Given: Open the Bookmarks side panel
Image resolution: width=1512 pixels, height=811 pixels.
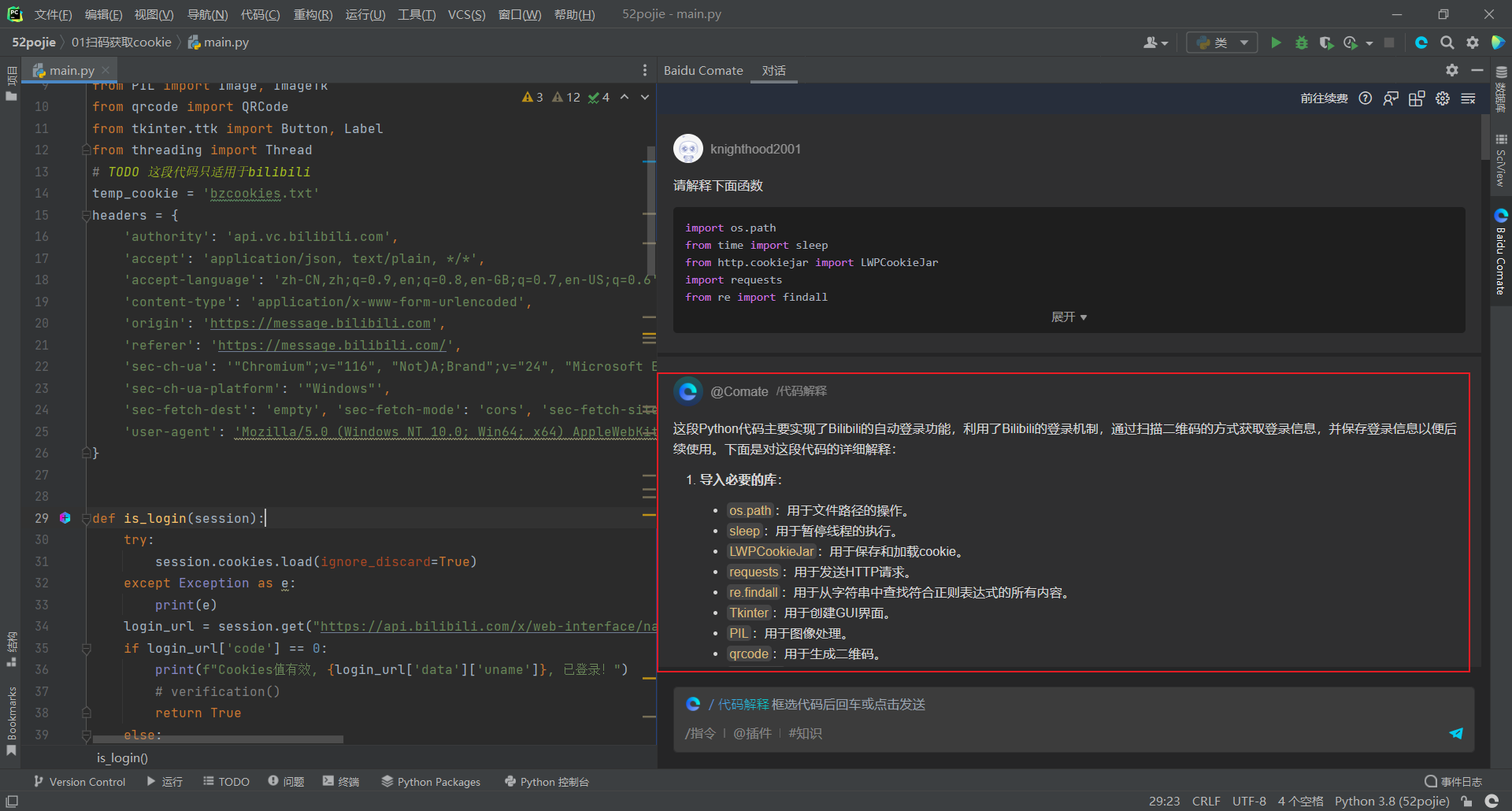Looking at the screenshot, I should point(11,720).
